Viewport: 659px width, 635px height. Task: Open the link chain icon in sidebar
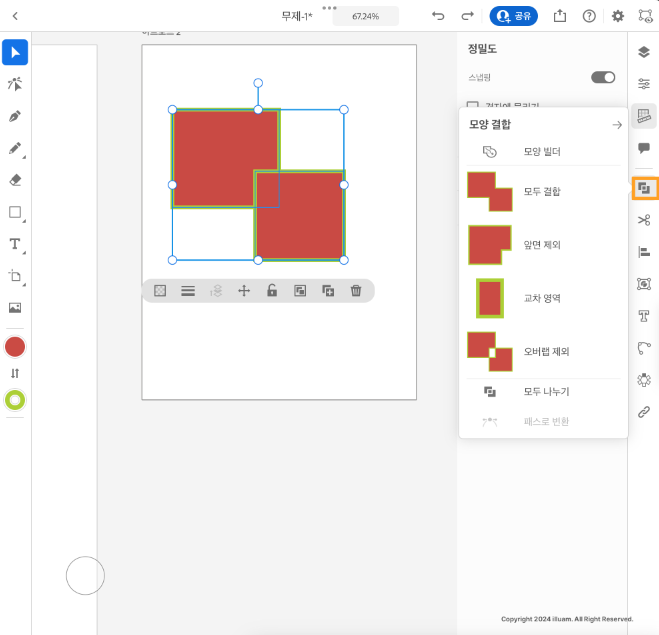pos(644,412)
